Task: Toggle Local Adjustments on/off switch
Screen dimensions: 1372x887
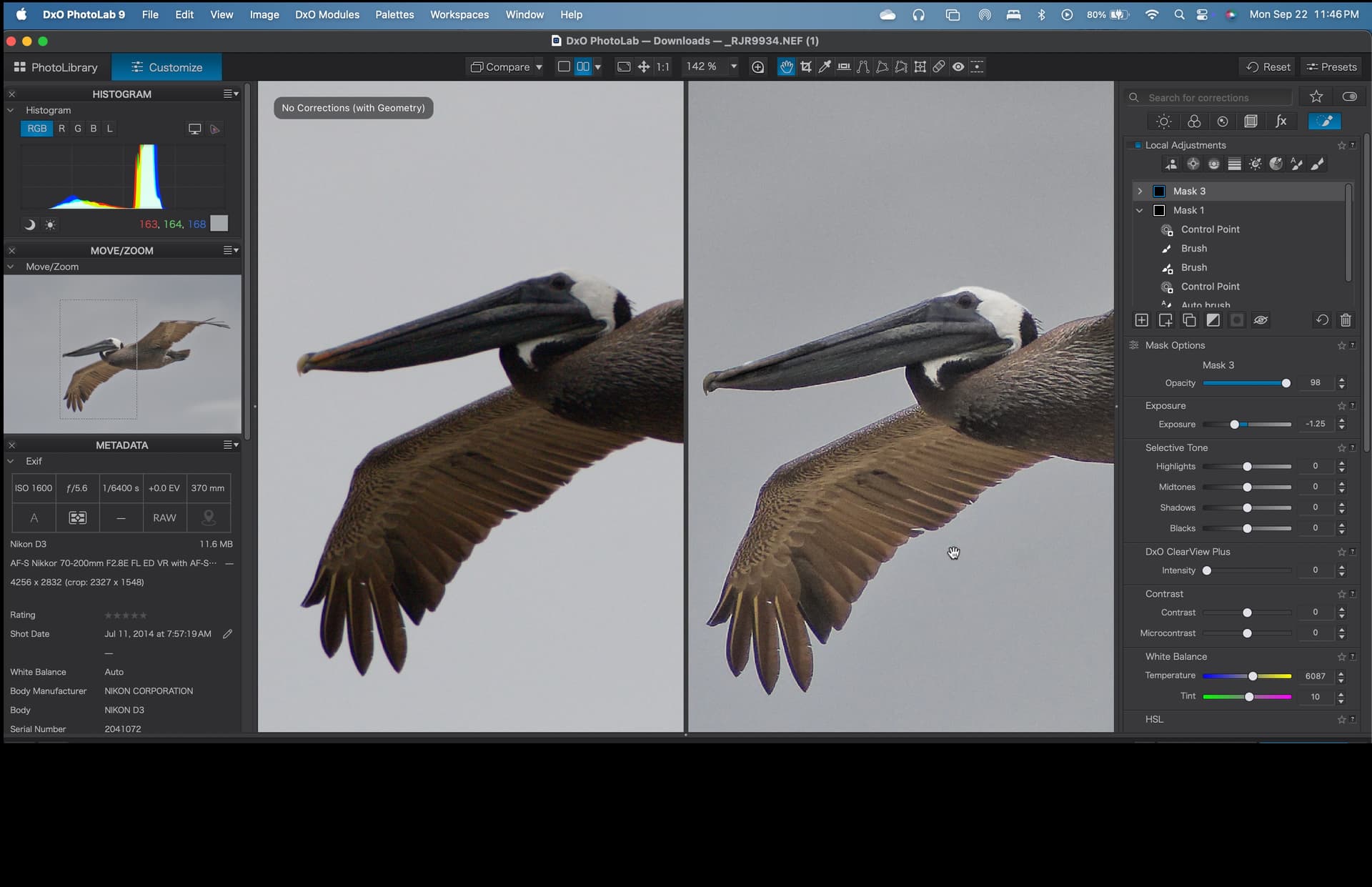Action: [1138, 145]
